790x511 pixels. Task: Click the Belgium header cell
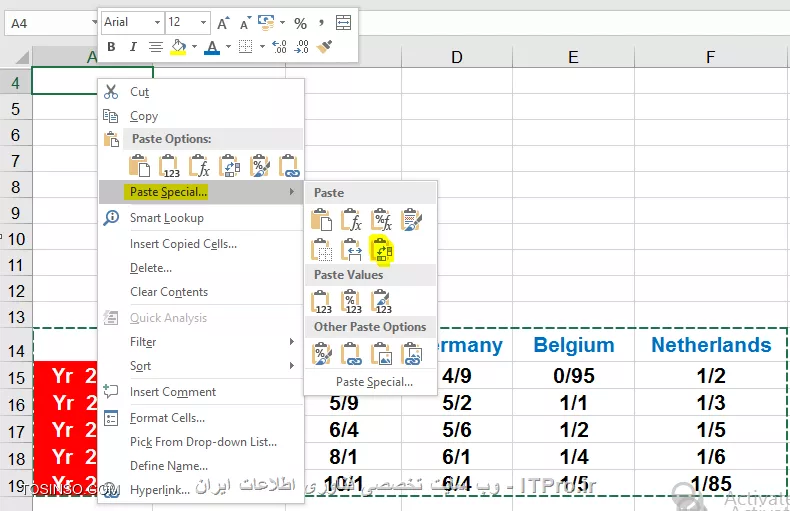[573, 345]
